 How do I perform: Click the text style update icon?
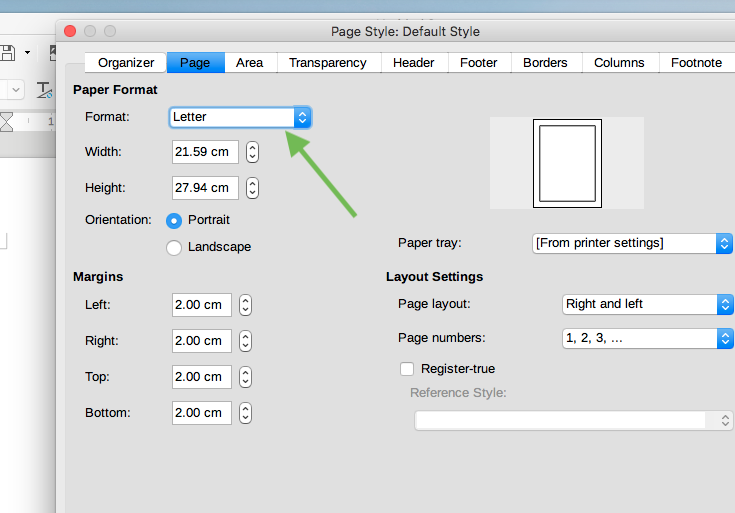click(x=44, y=90)
